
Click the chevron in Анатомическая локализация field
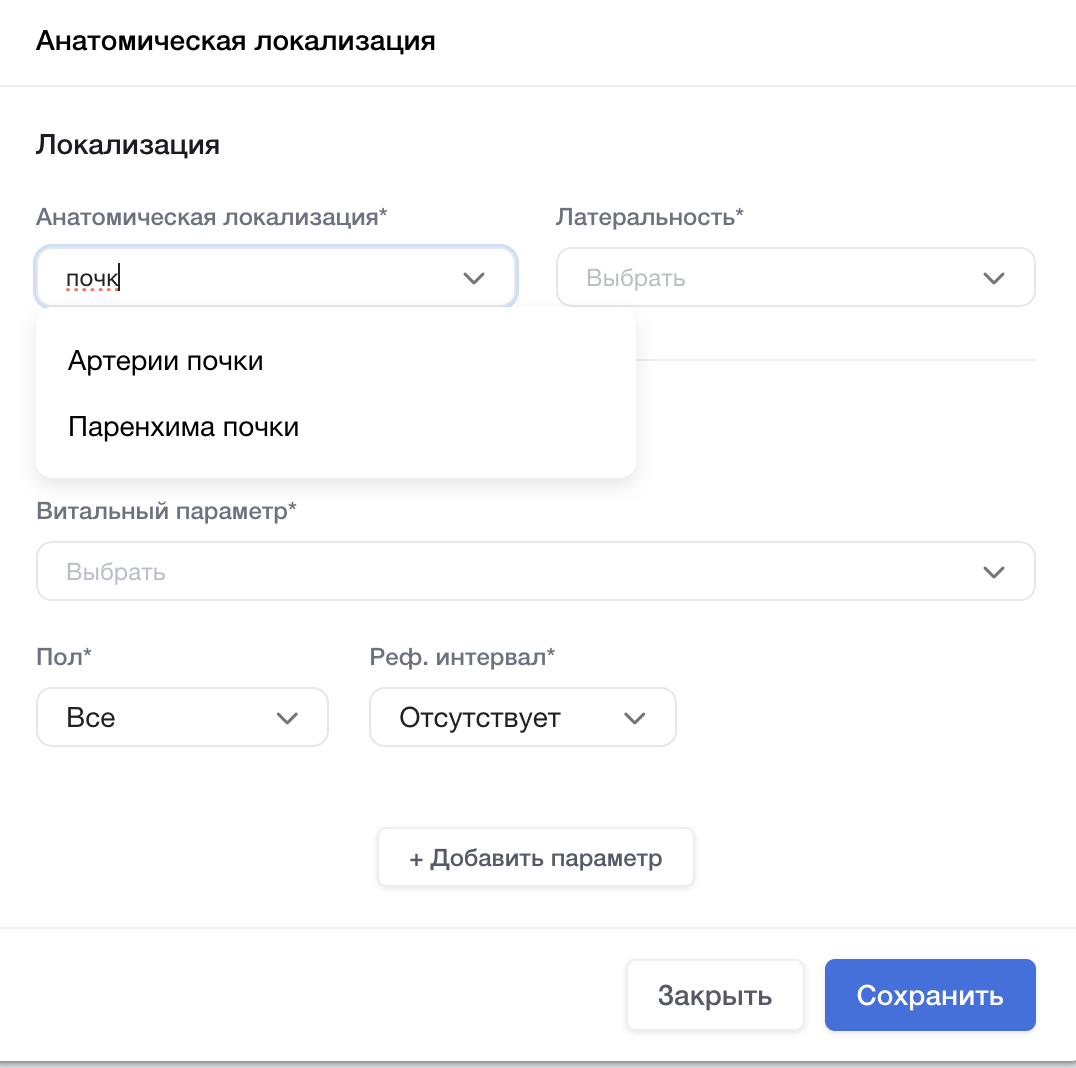(474, 278)
